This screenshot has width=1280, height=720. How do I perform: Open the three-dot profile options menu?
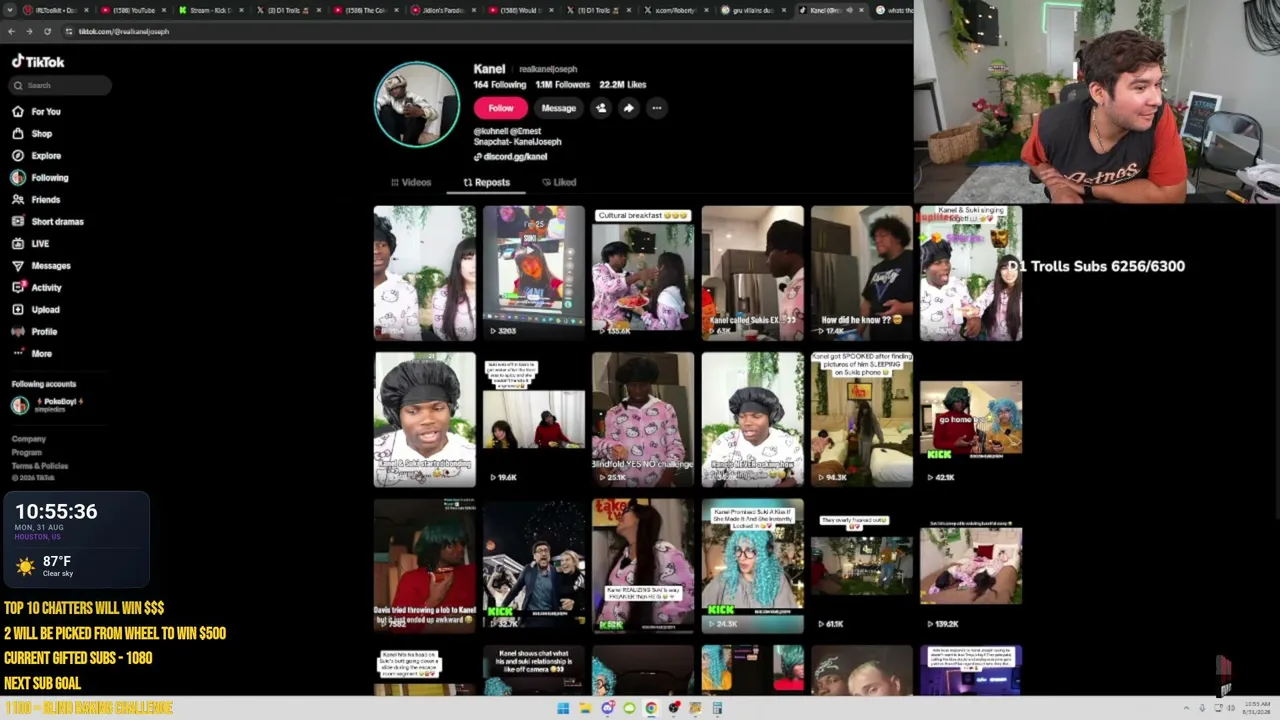click(656, 108)
